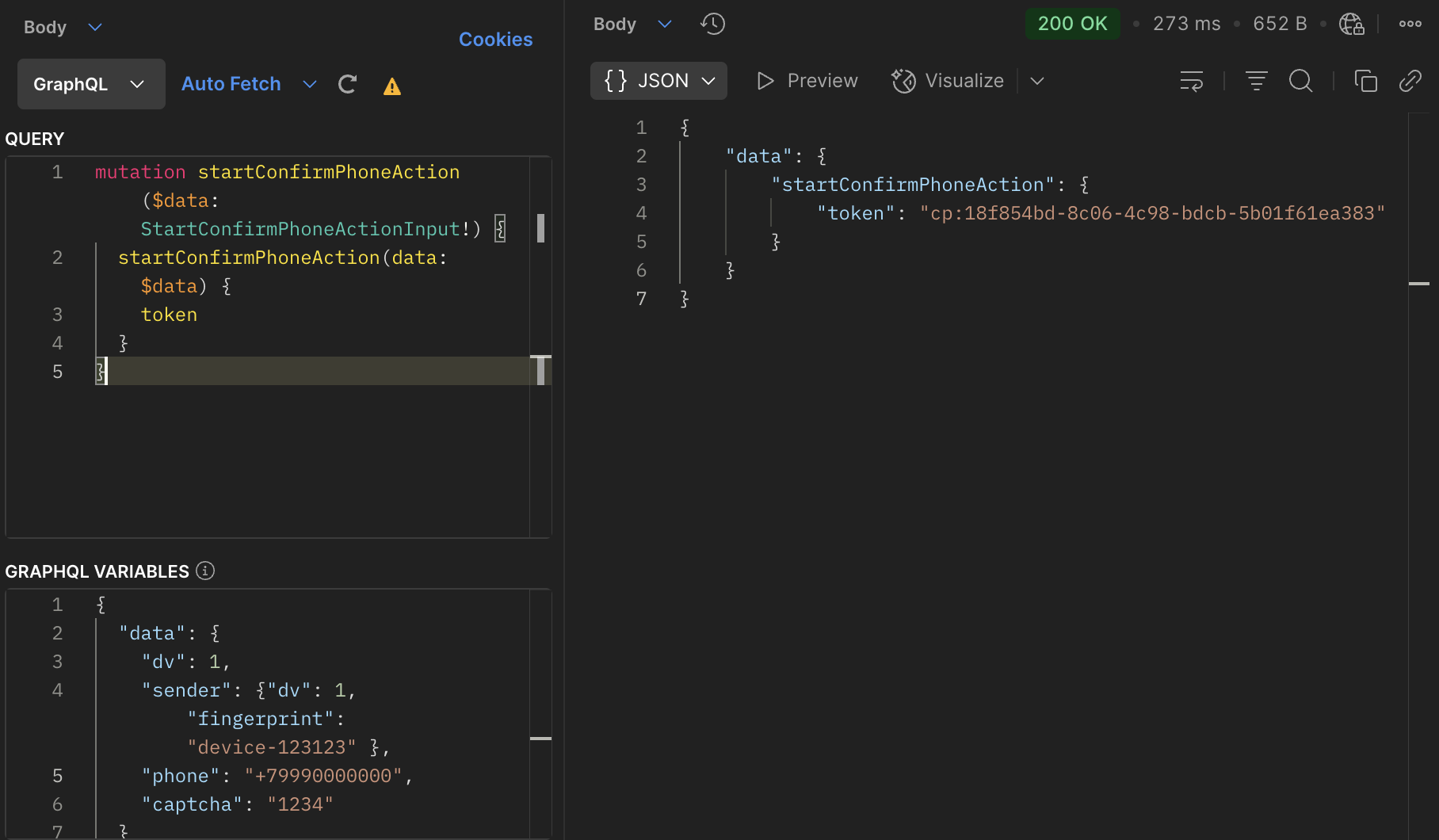Toggle word wrap in response
Viewport: 1439px width, 840px height.
point(1191,81)
